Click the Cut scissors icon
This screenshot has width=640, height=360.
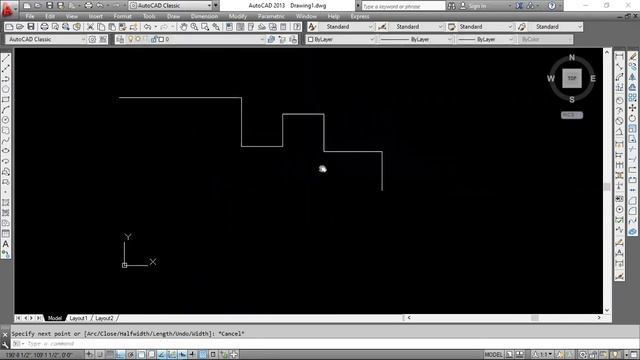click(x=90, y=27)
